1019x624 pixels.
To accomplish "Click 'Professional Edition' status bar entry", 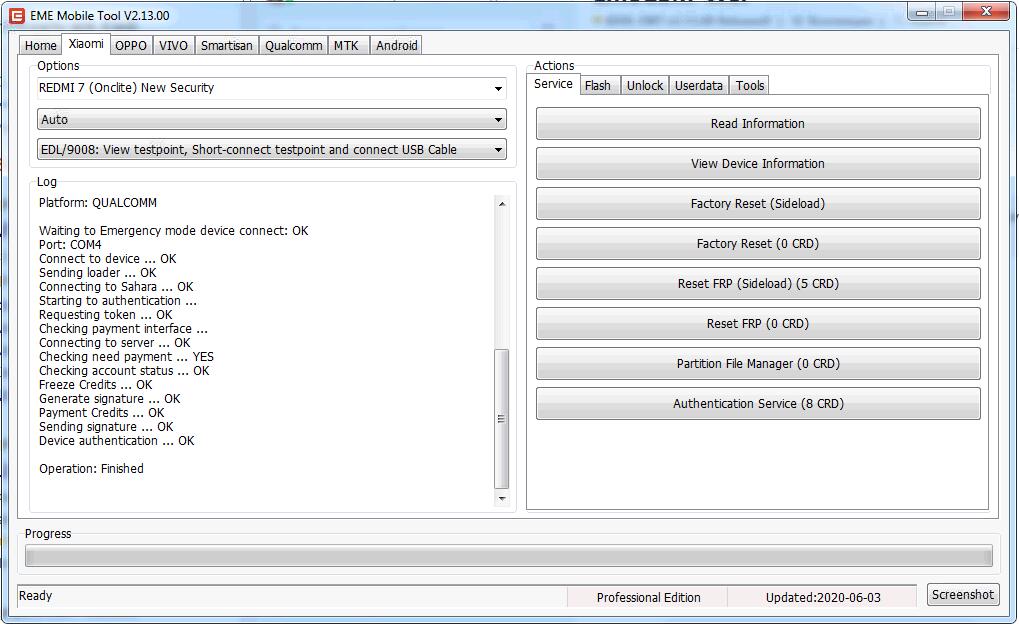I will 649,597.
